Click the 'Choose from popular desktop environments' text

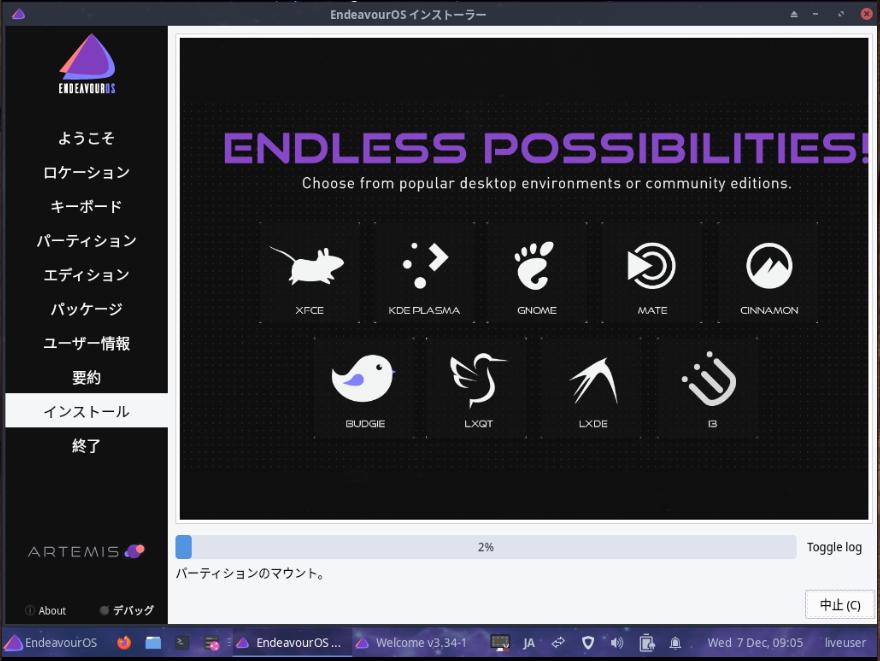546,183
